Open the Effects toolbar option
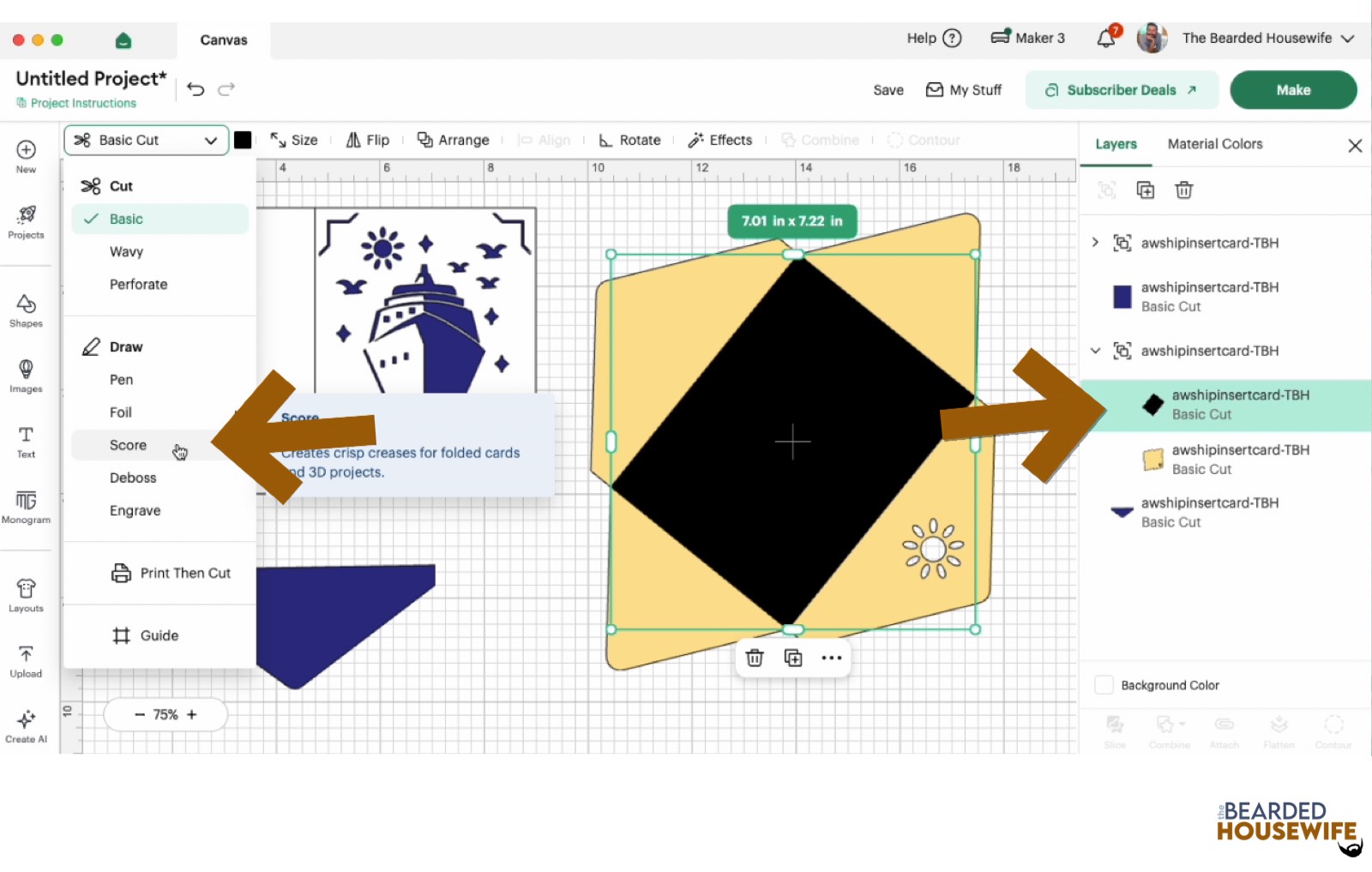 pos(720,140)
